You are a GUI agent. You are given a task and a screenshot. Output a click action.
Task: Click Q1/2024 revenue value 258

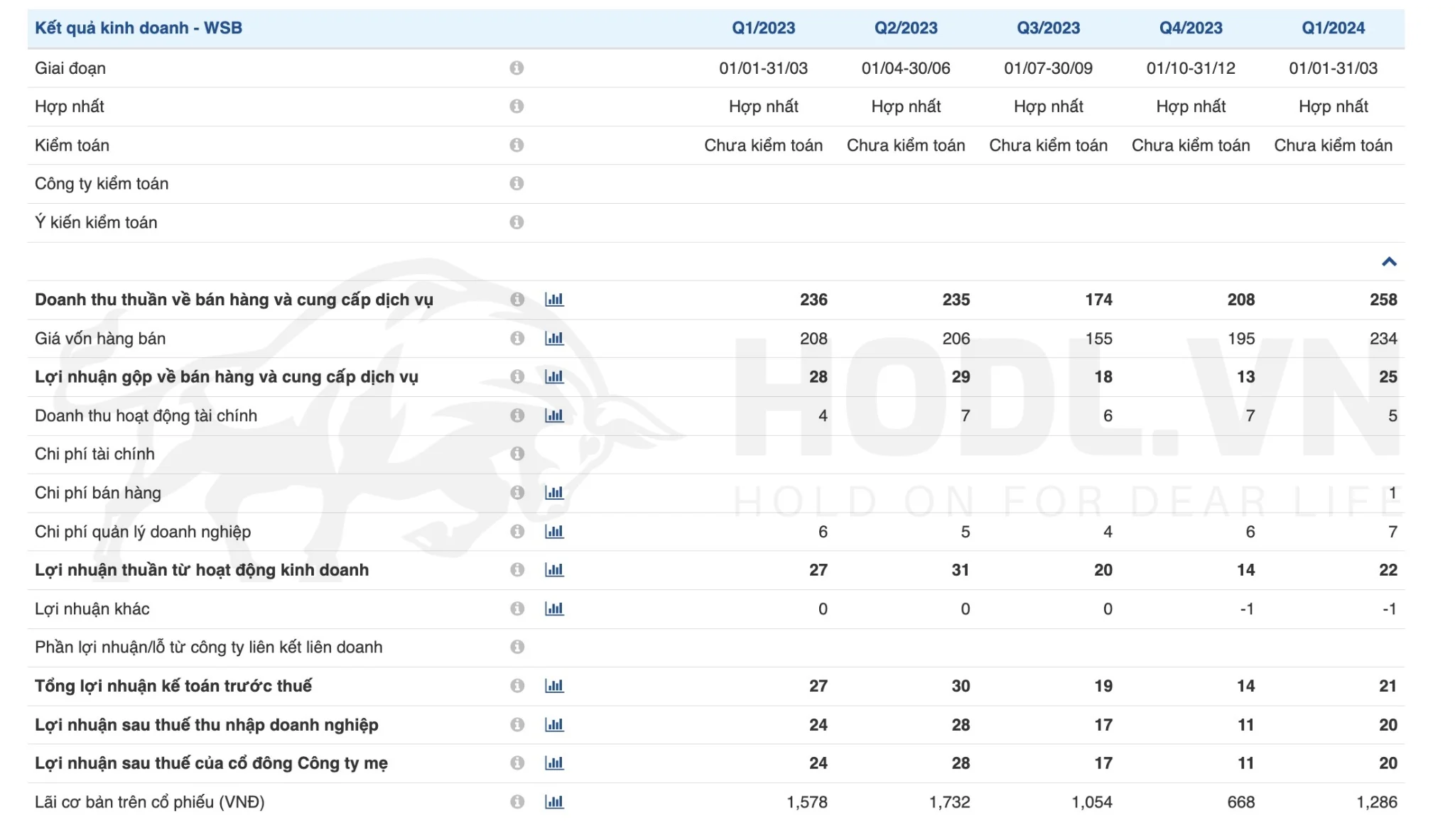(x=1383, y=300)
